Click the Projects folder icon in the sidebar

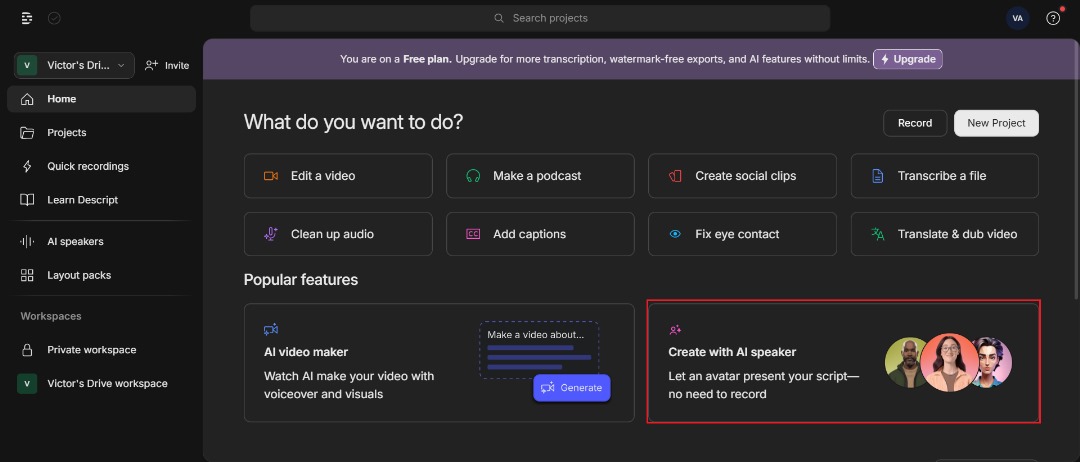click(27, 133)
